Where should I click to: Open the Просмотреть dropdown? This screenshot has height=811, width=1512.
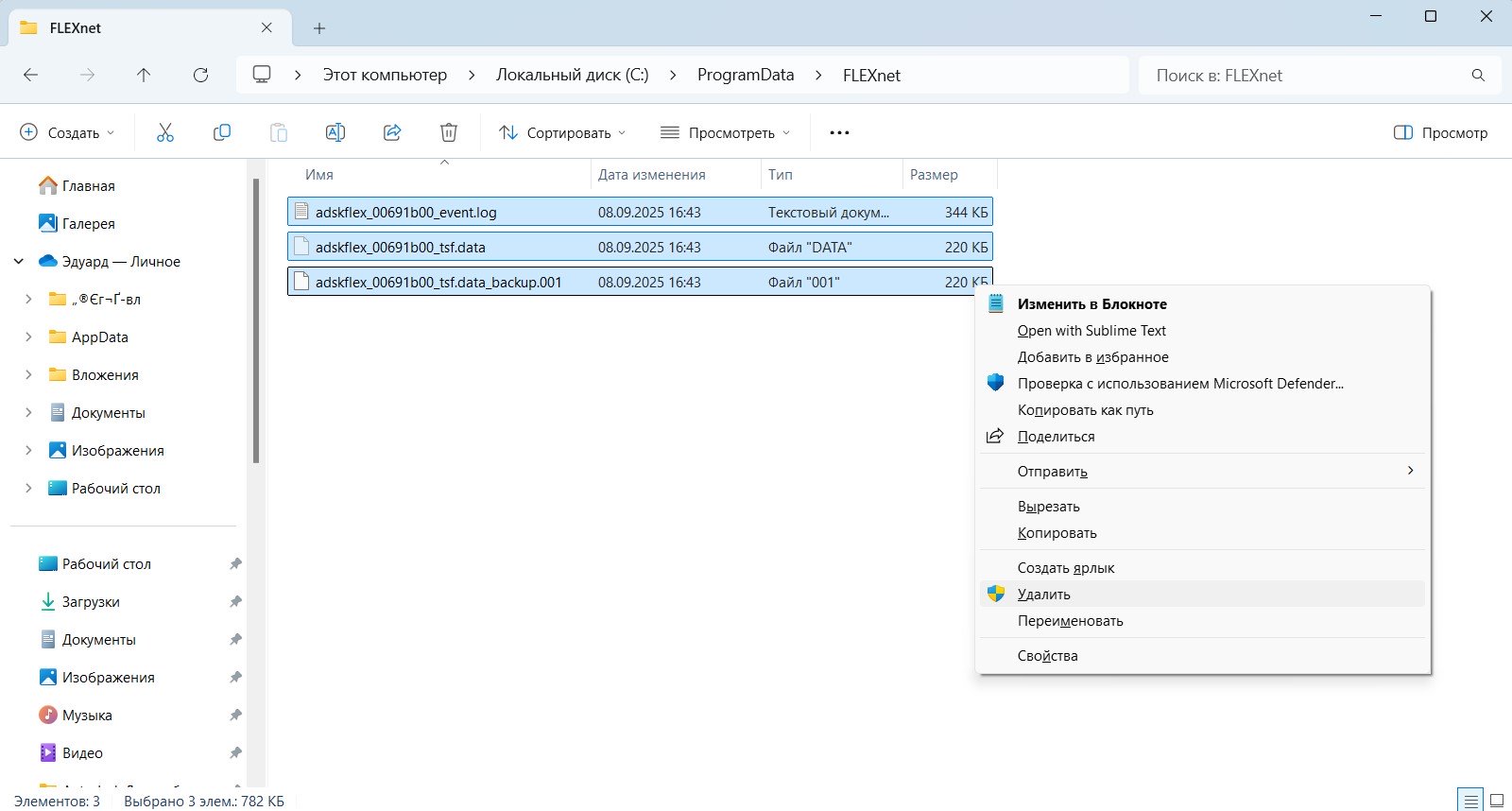tap(725, 133)
